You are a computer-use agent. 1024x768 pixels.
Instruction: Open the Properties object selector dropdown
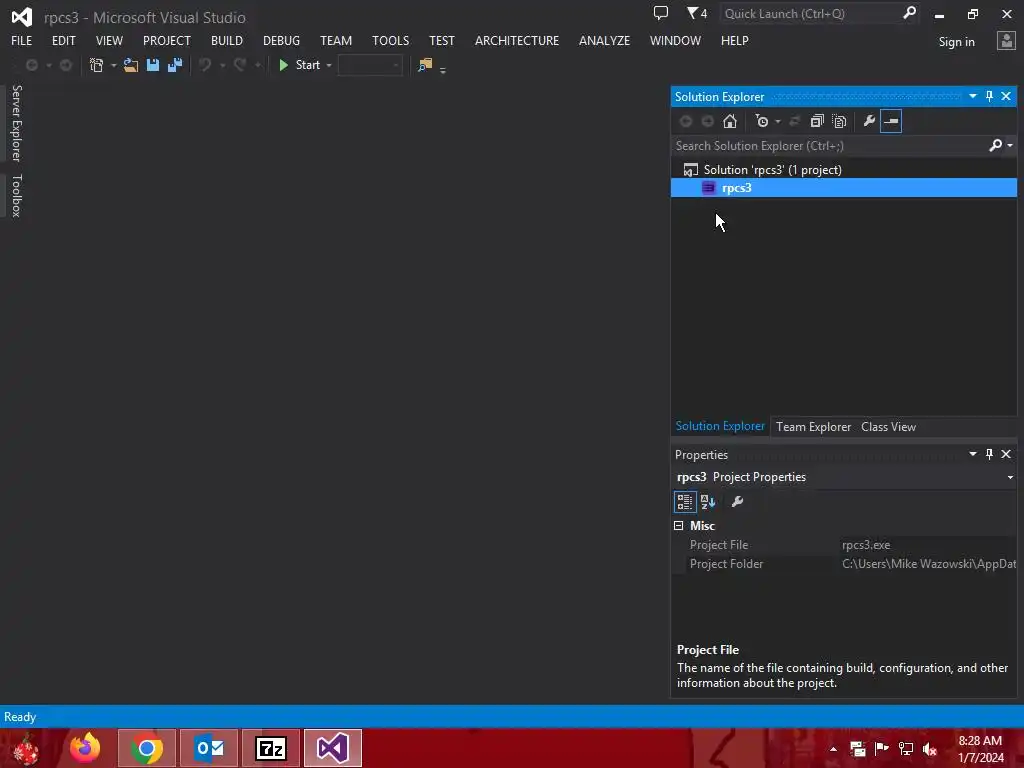(x=1010, y=477)
